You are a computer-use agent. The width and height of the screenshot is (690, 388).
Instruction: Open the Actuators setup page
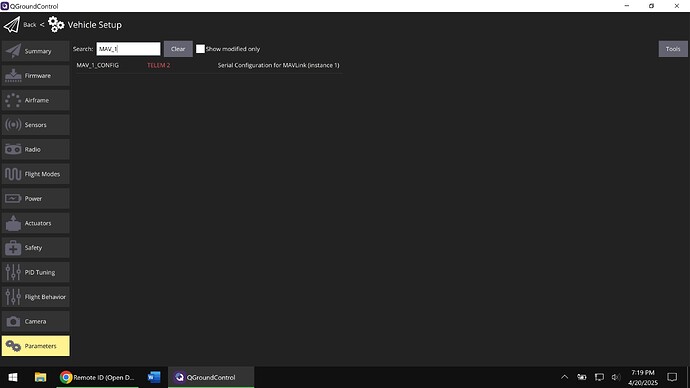(x=36, y=223)
